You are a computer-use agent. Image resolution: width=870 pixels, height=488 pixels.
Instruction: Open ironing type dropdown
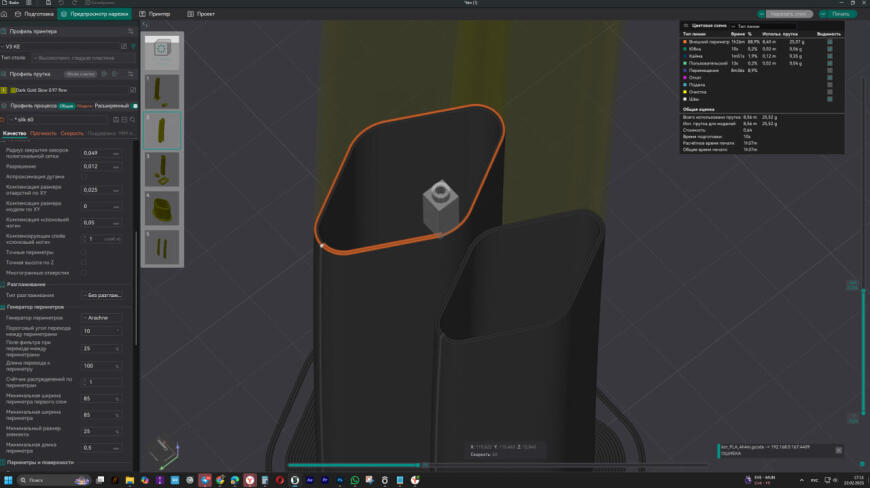[103, 295]
